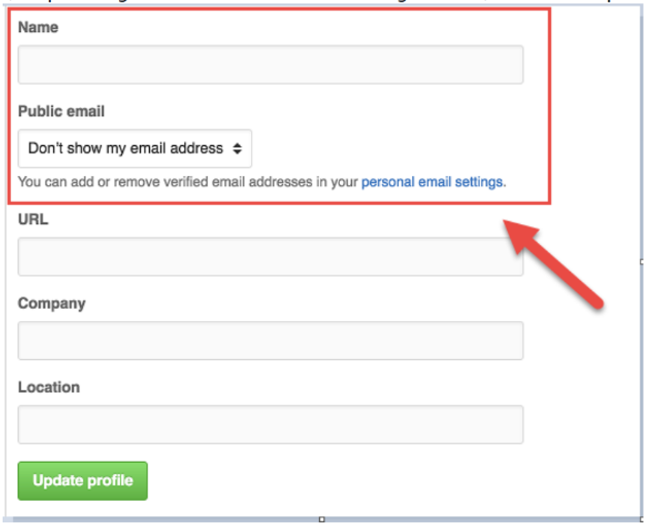Open the personal email settings link
Screen dimensions: 650x528
pos(432,182)
